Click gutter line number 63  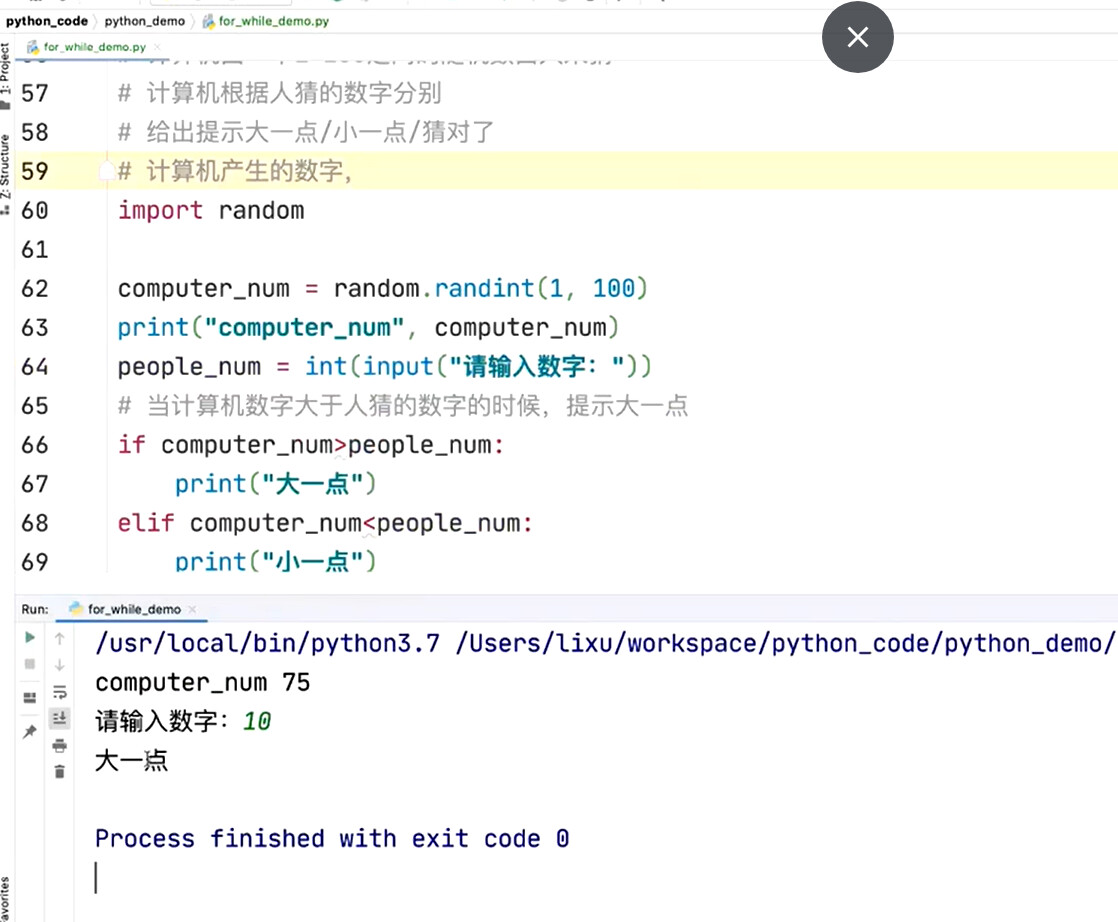pyautogui.click(x=34, y=328)
